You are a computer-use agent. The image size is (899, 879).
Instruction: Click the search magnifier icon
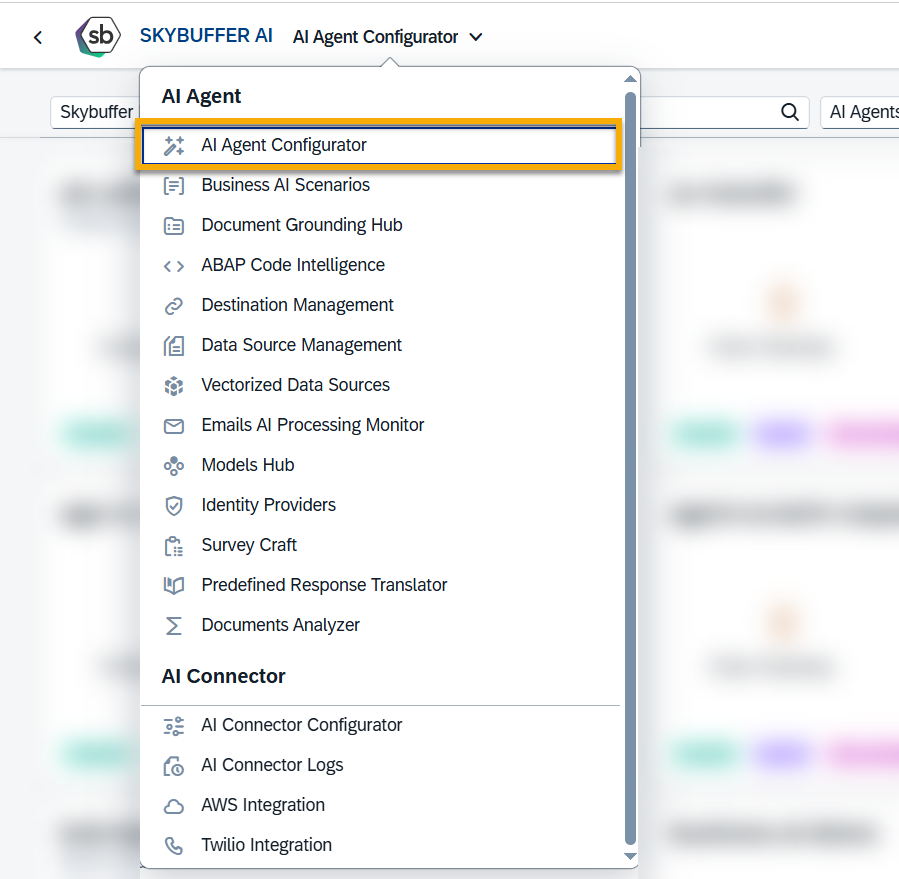pyautogui.click(x=789, y=112)
